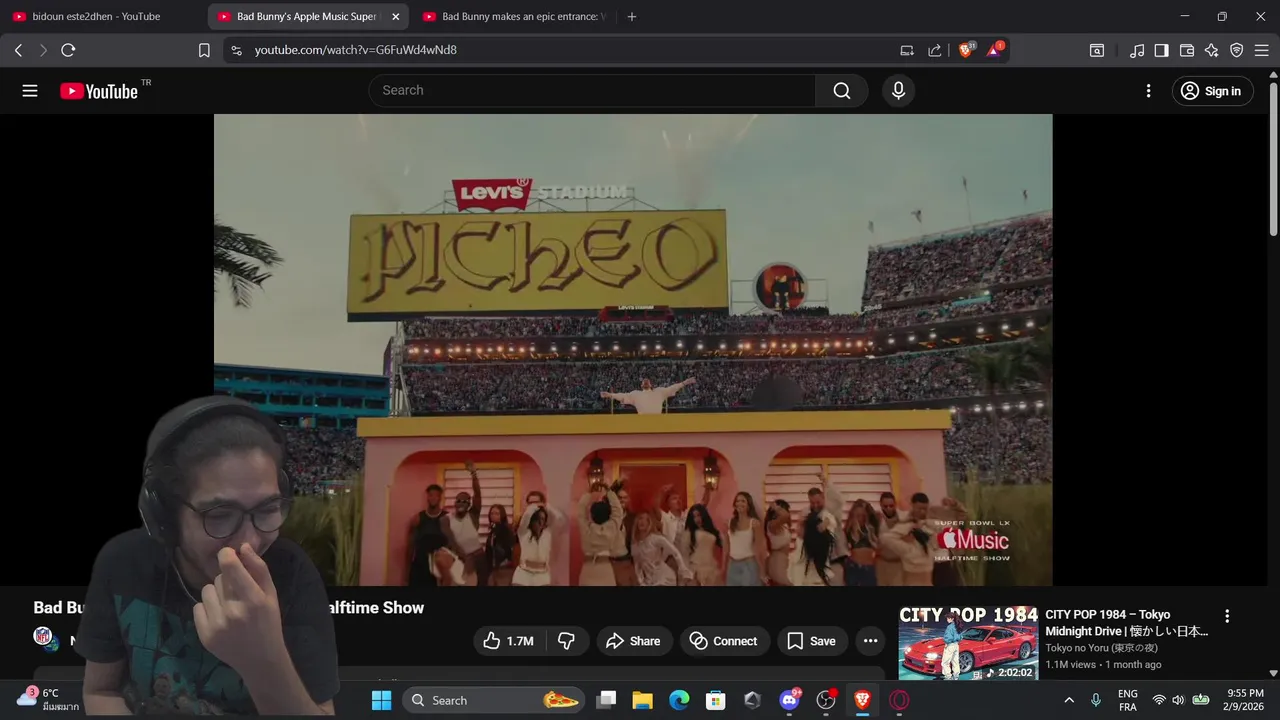
Task: Click the Connect button
Action: [x=724, y=641]
